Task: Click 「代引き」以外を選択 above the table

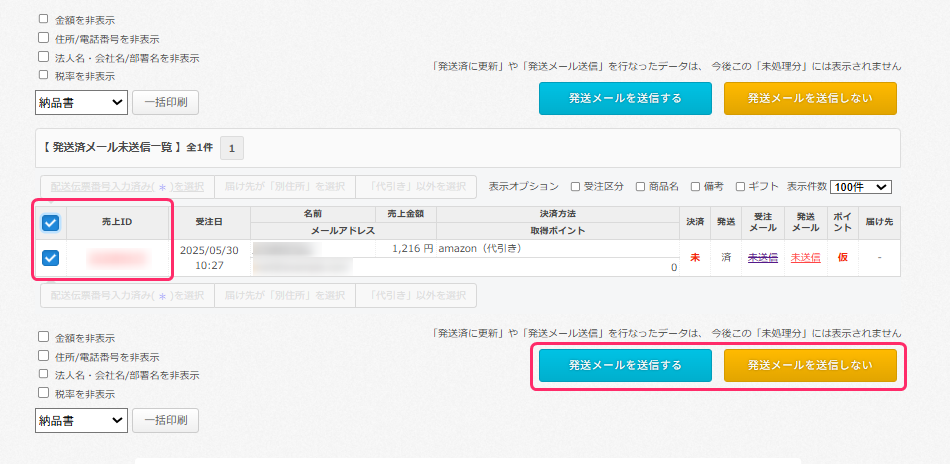Action: (x=415, y=186)
